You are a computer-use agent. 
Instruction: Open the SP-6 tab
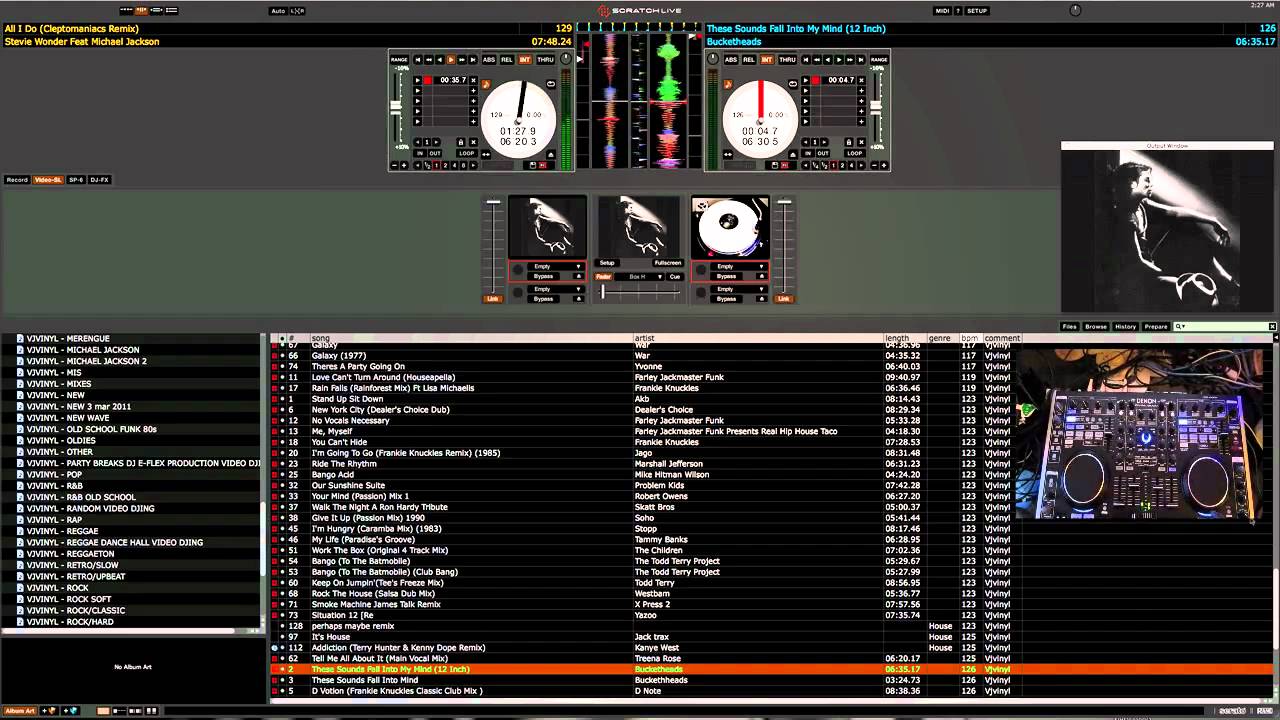coord(76,180)
